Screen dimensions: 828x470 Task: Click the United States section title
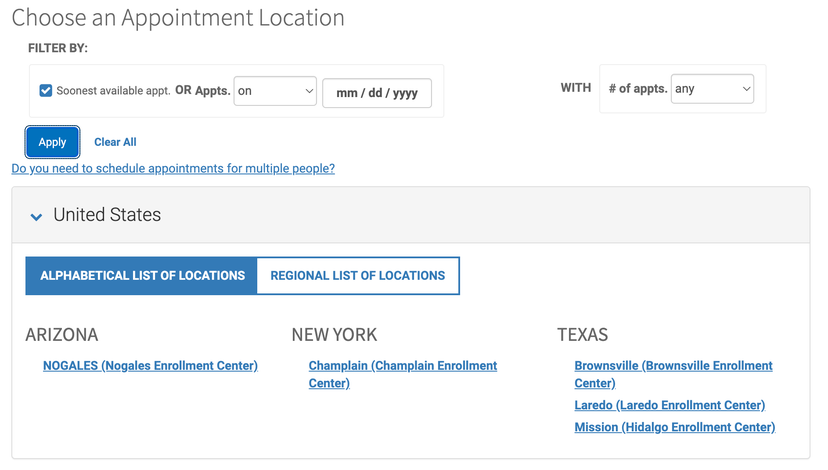[x=107, y=215]
